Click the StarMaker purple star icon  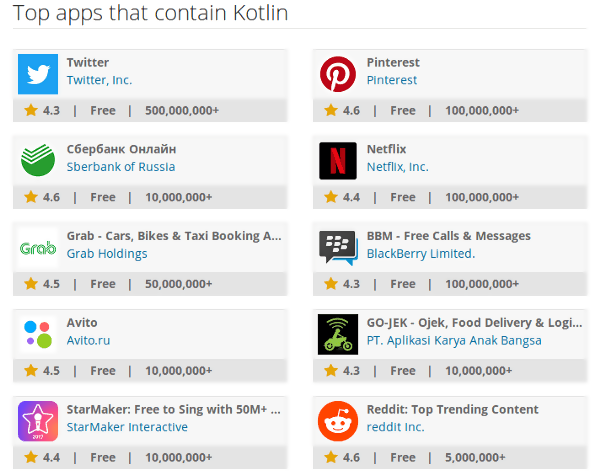pyautogui.click(x=38, y=420)
